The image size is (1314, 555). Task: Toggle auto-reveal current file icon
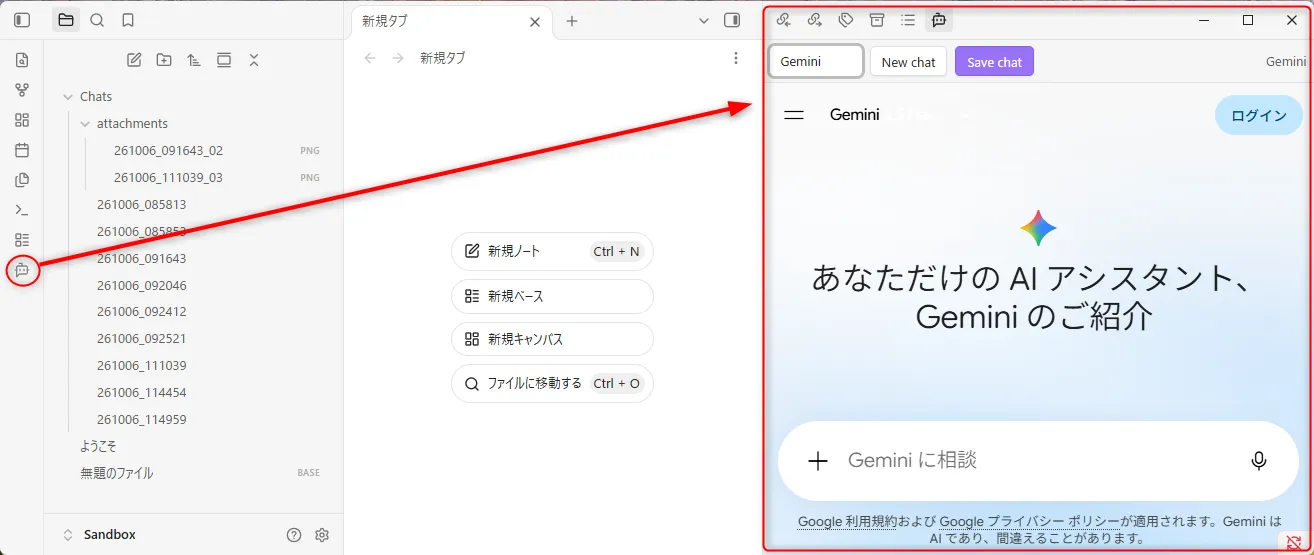(224, 60)
